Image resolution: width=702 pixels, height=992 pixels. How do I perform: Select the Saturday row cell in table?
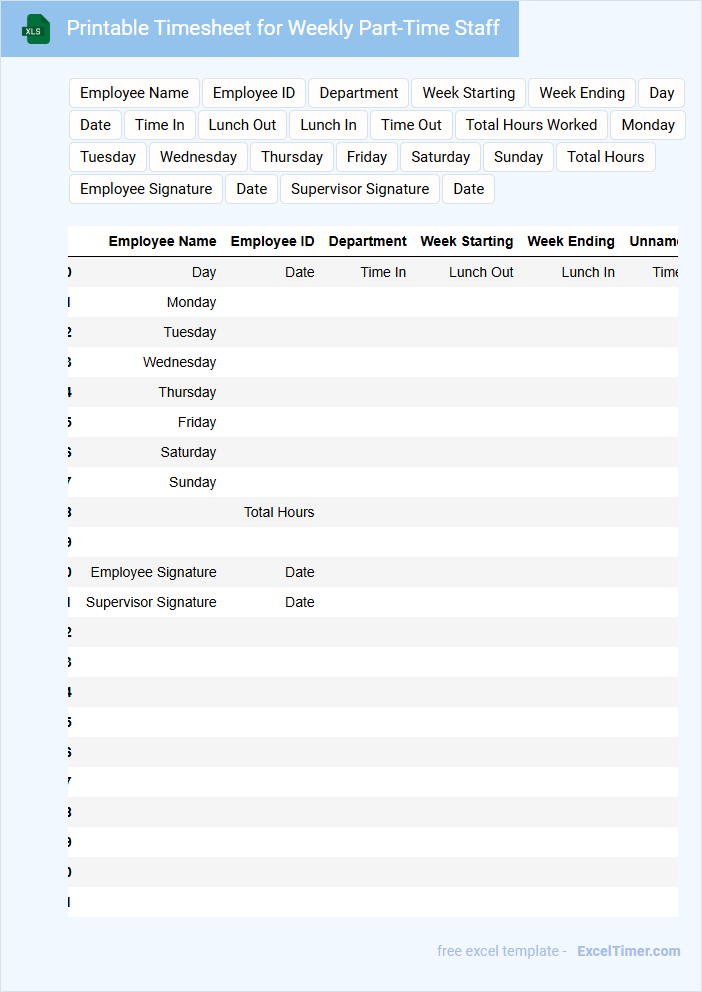click(x=188, y=452)
